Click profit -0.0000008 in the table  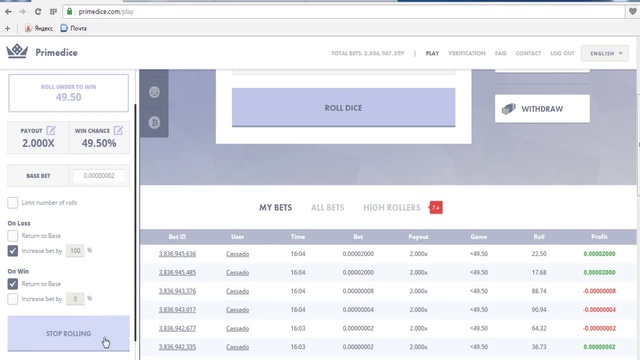tap(599, 291)
